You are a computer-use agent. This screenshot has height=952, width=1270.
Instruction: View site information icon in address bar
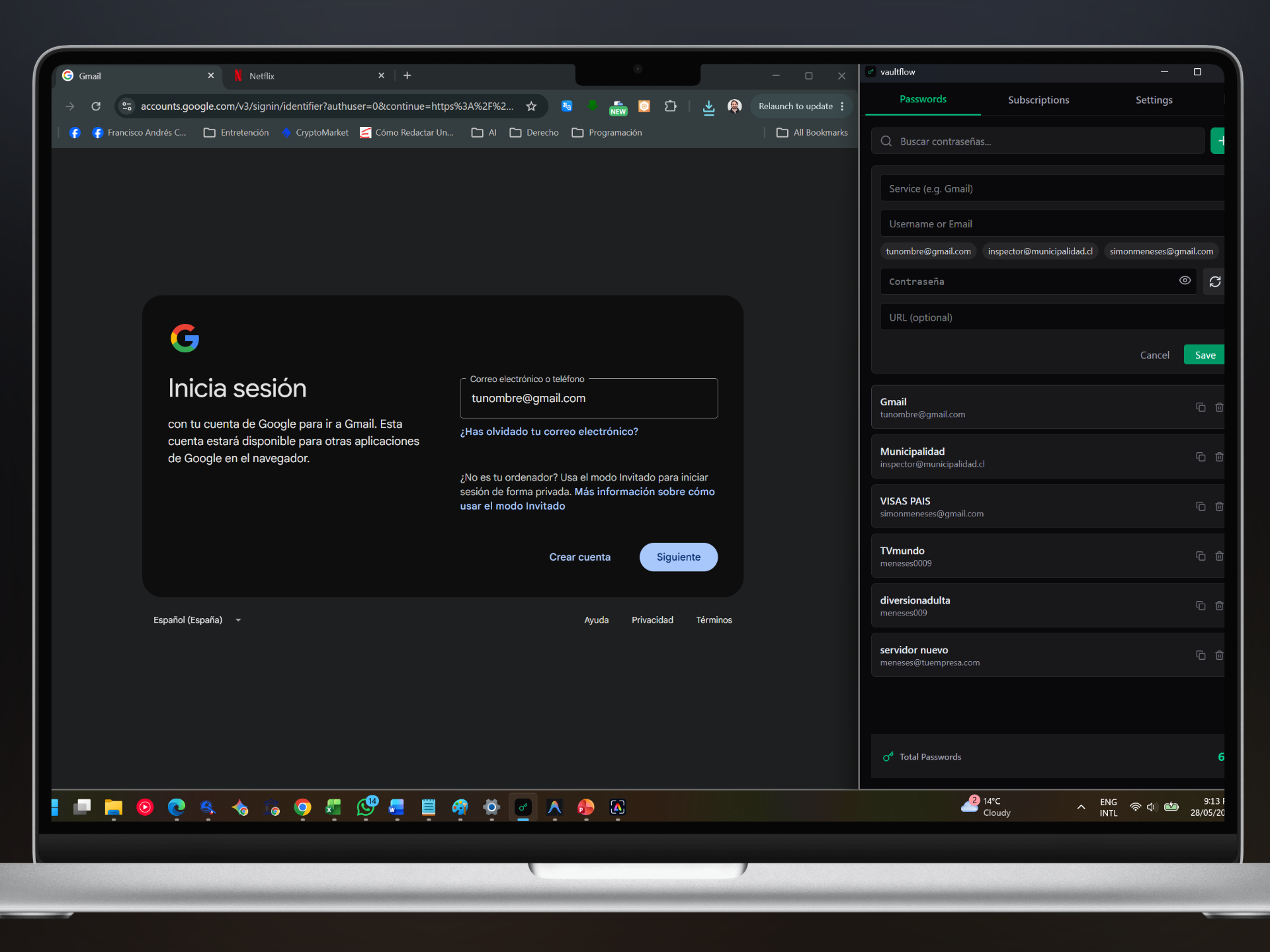coord(127,106)
